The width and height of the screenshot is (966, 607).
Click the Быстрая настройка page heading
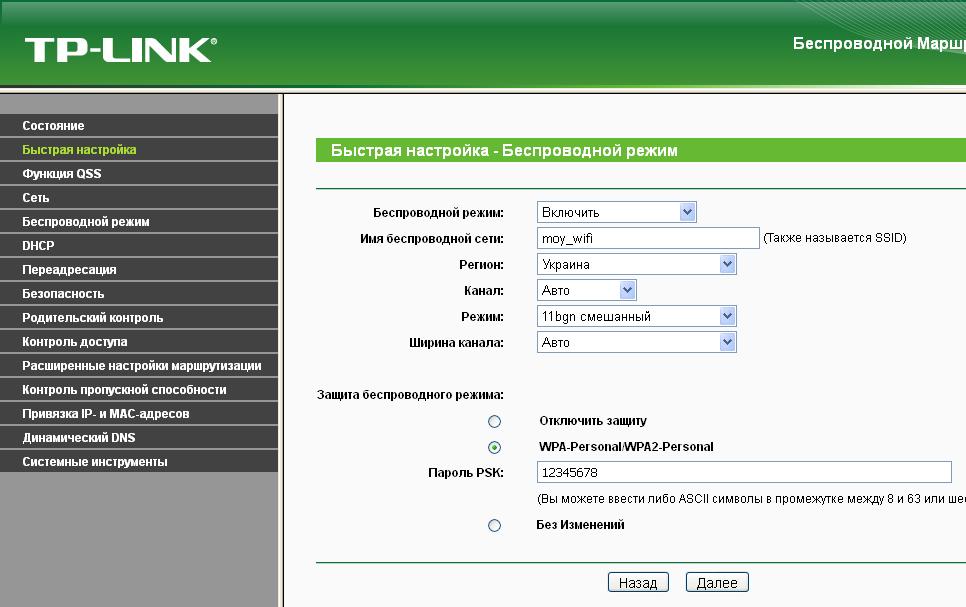[504, 150]
